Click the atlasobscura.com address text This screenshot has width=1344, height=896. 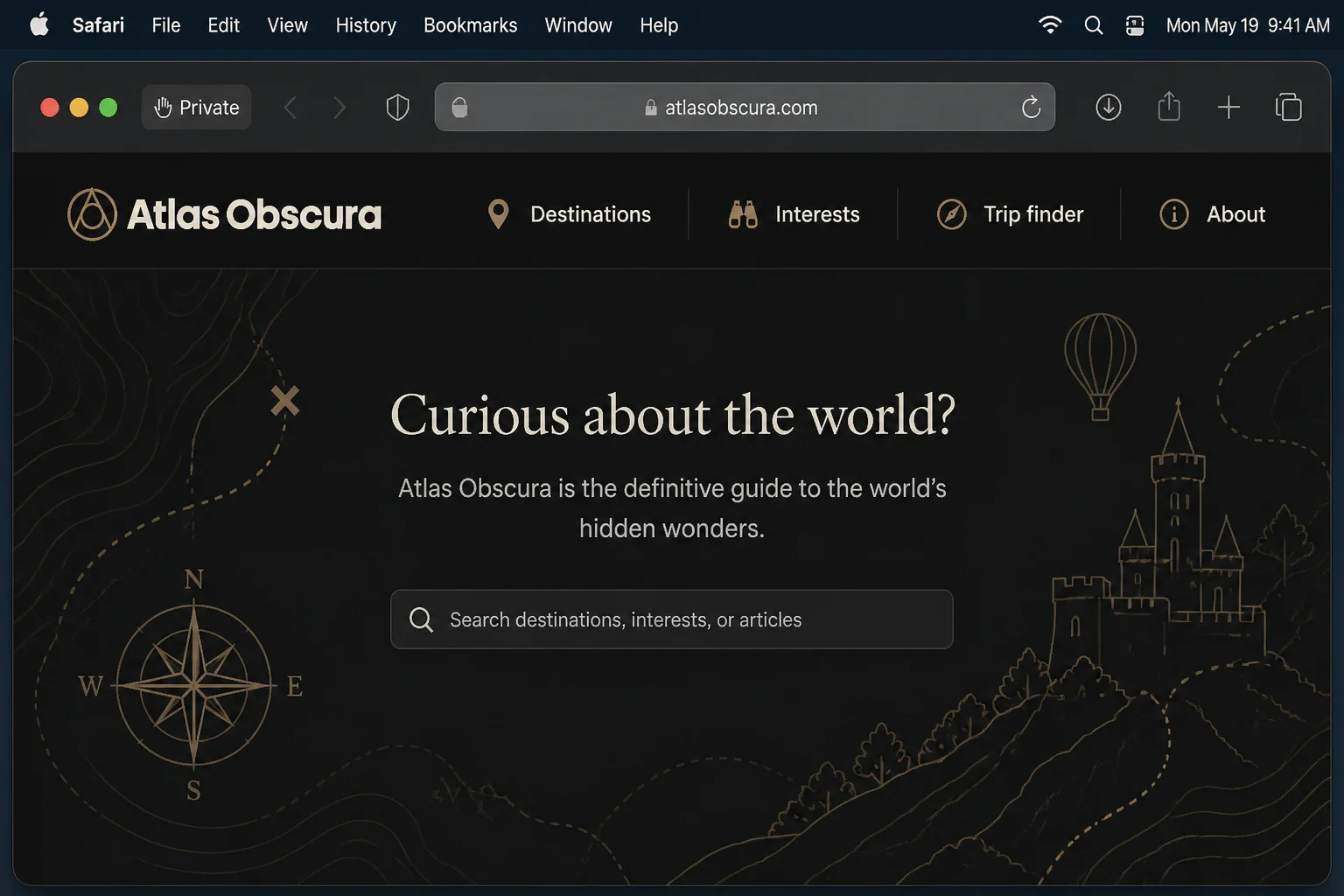pos(741,108)
